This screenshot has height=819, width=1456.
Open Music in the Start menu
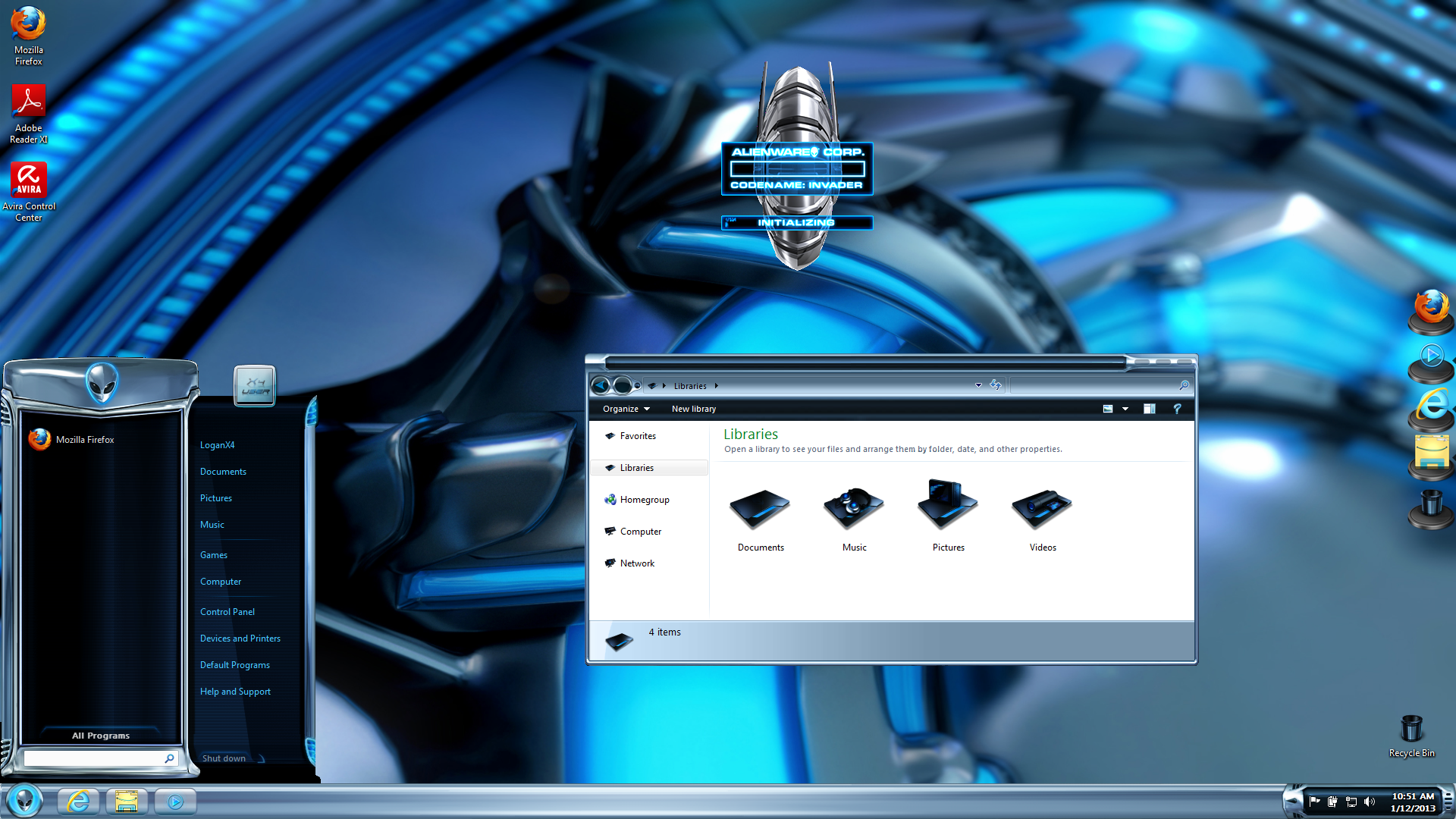coord(212,525)
